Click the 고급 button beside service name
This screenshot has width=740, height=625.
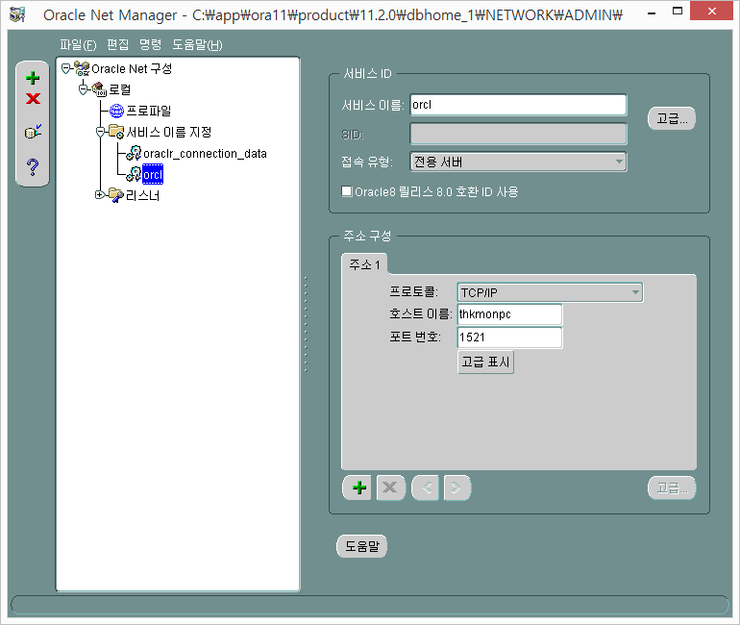click(x=671, y=118)
